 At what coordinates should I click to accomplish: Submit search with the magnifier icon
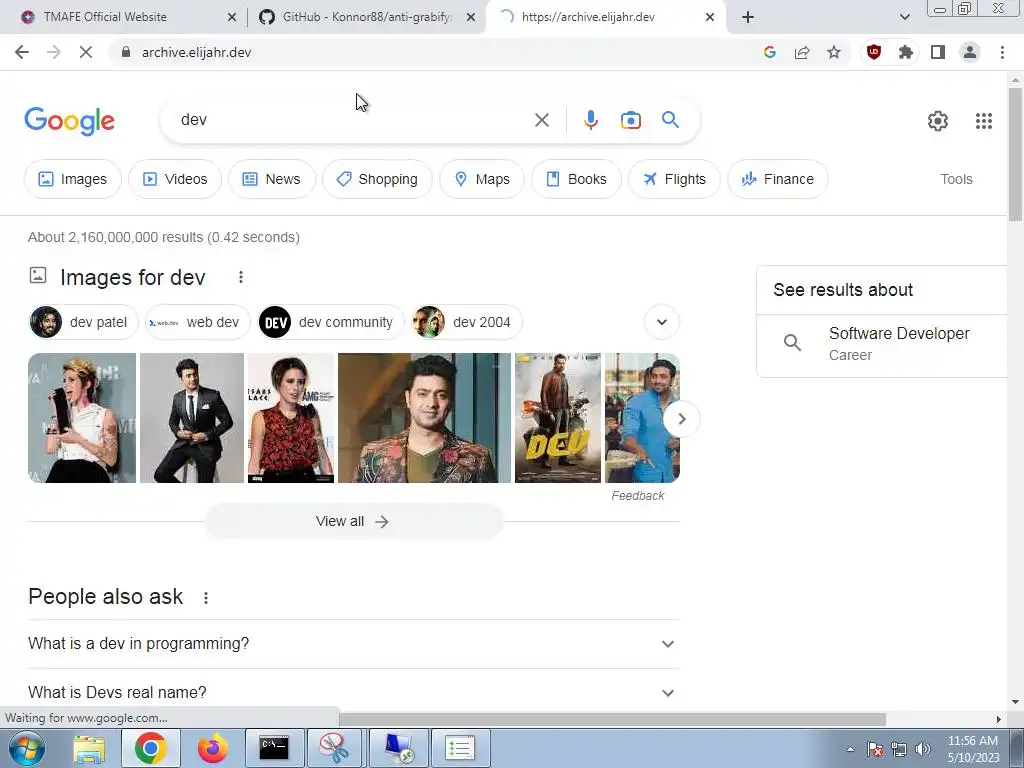point(670,120)
